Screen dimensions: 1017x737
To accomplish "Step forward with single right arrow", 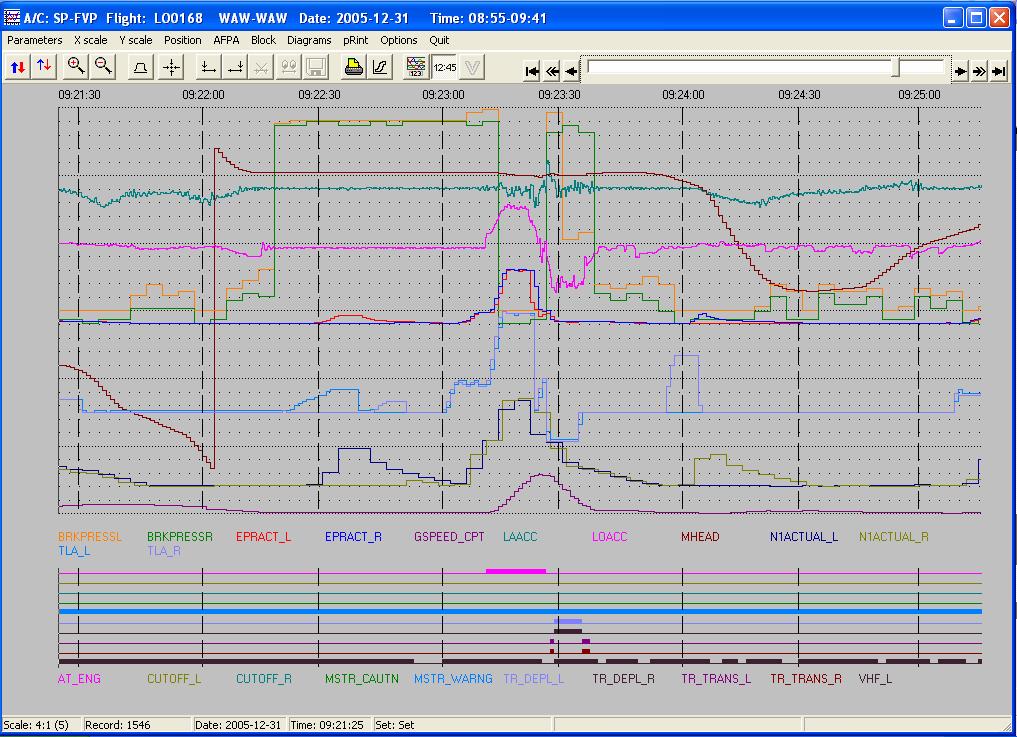I will pyautogui.click(x=961, y=71).
